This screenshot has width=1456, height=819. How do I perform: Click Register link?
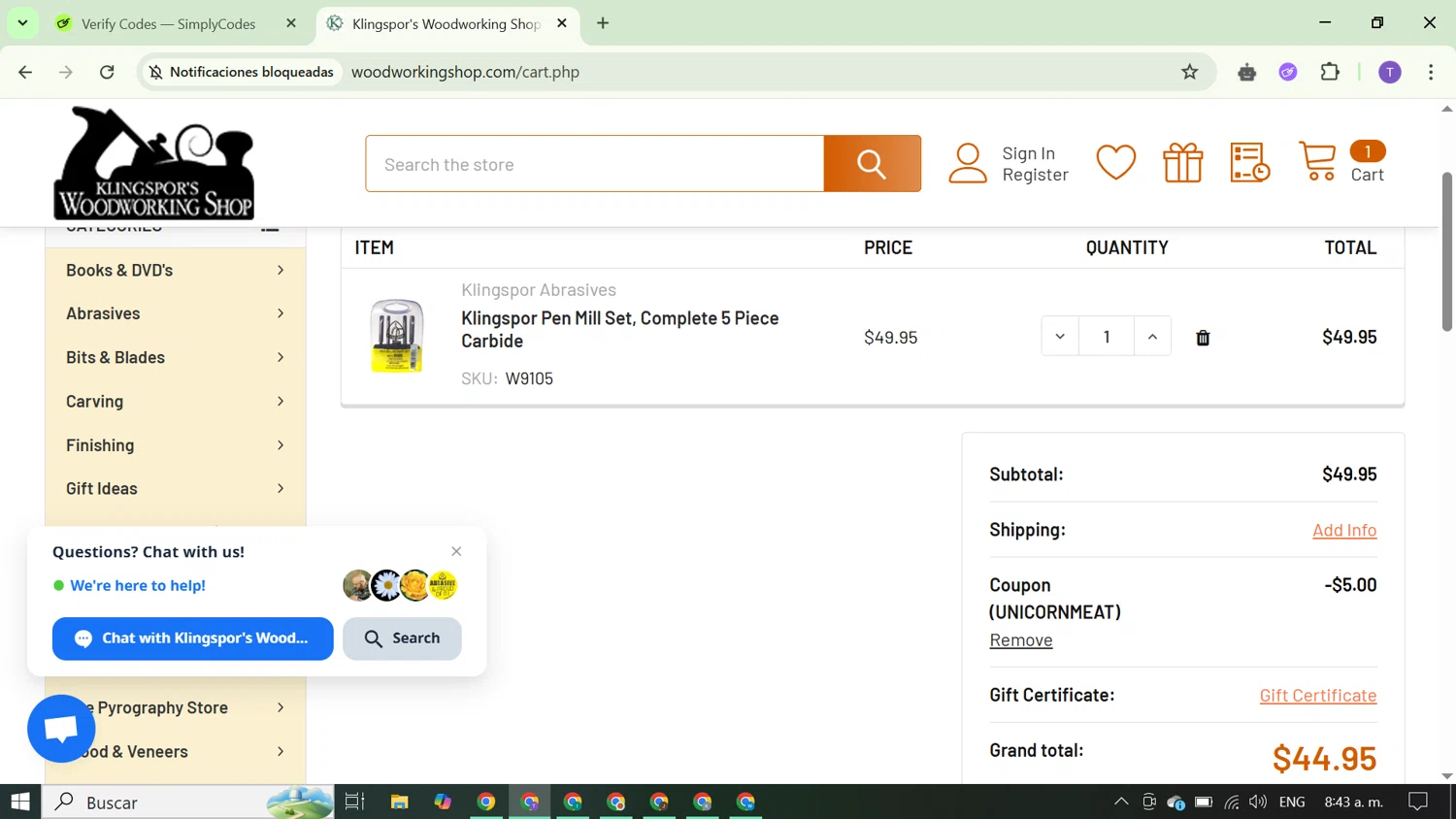click(1035, 175)
